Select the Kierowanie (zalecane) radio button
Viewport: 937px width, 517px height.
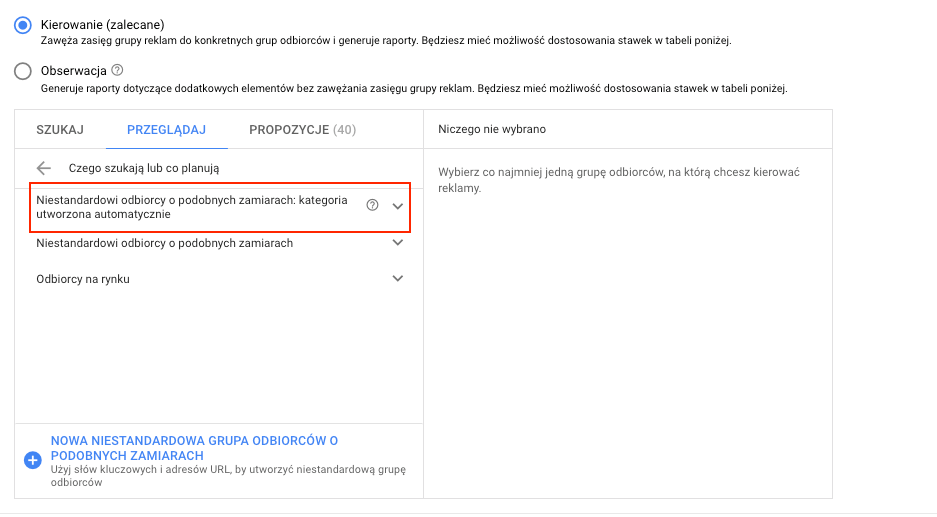coord(23,25)
